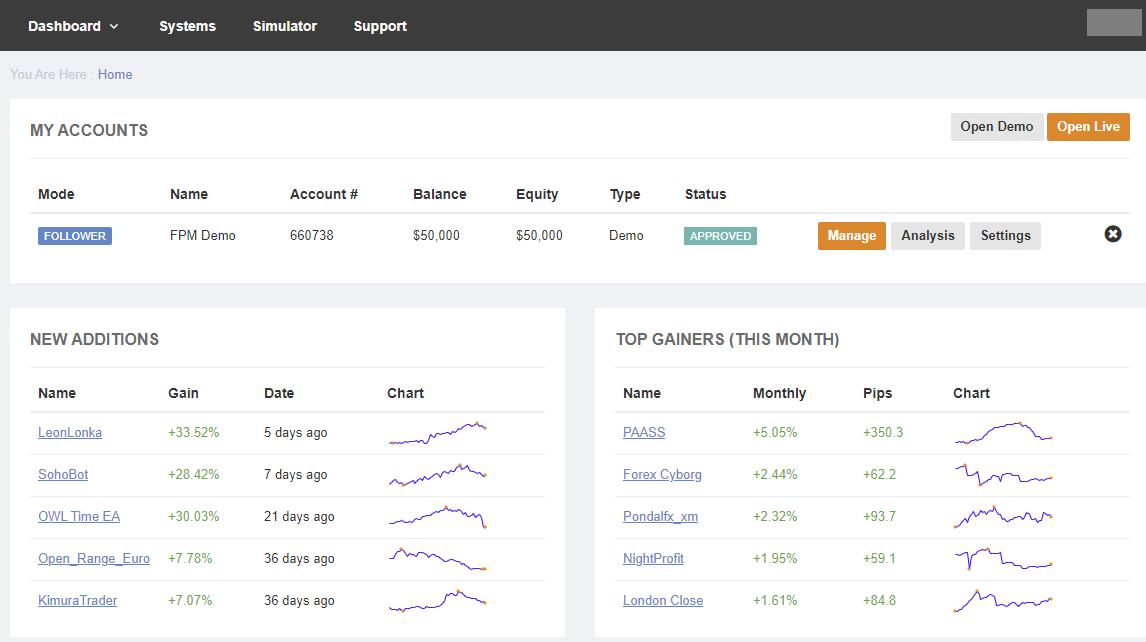This screenshot has height=642, width=1146.
Task: Select the account number 660738
Action: pos(311,235)
